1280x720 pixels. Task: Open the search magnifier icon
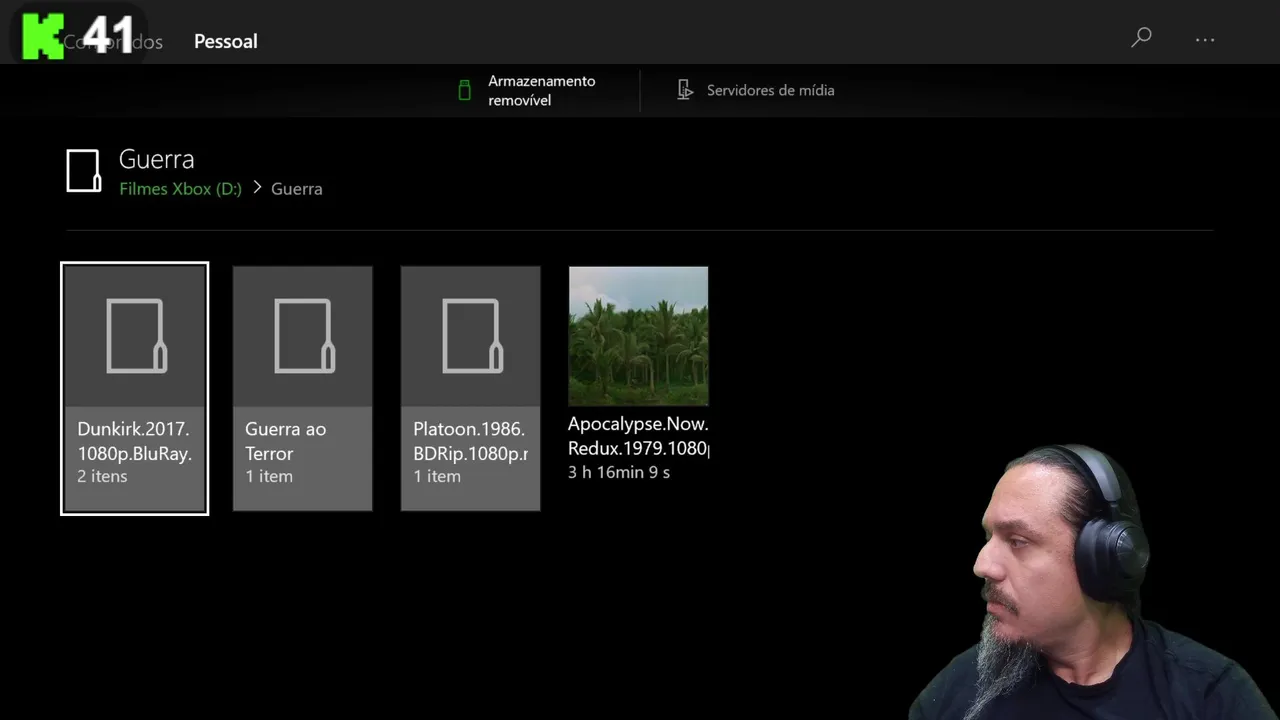click(1141, 38)
